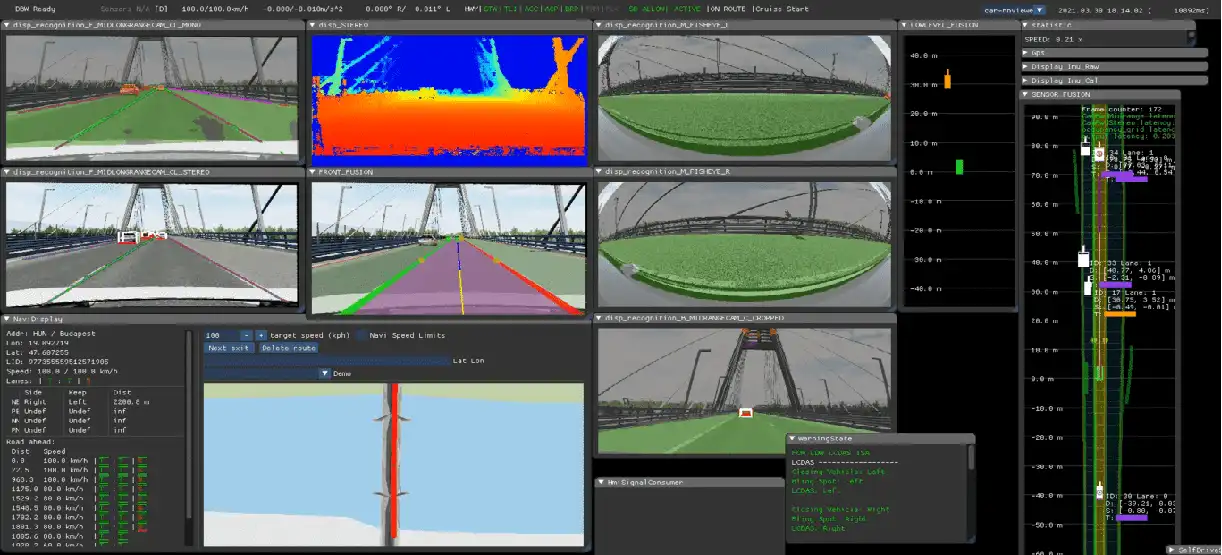This screenshot has height=555, width=1222.
Task: Collapse the disp_recognition M_FISHEYE_R panel
Action: [x=599, y=171]
